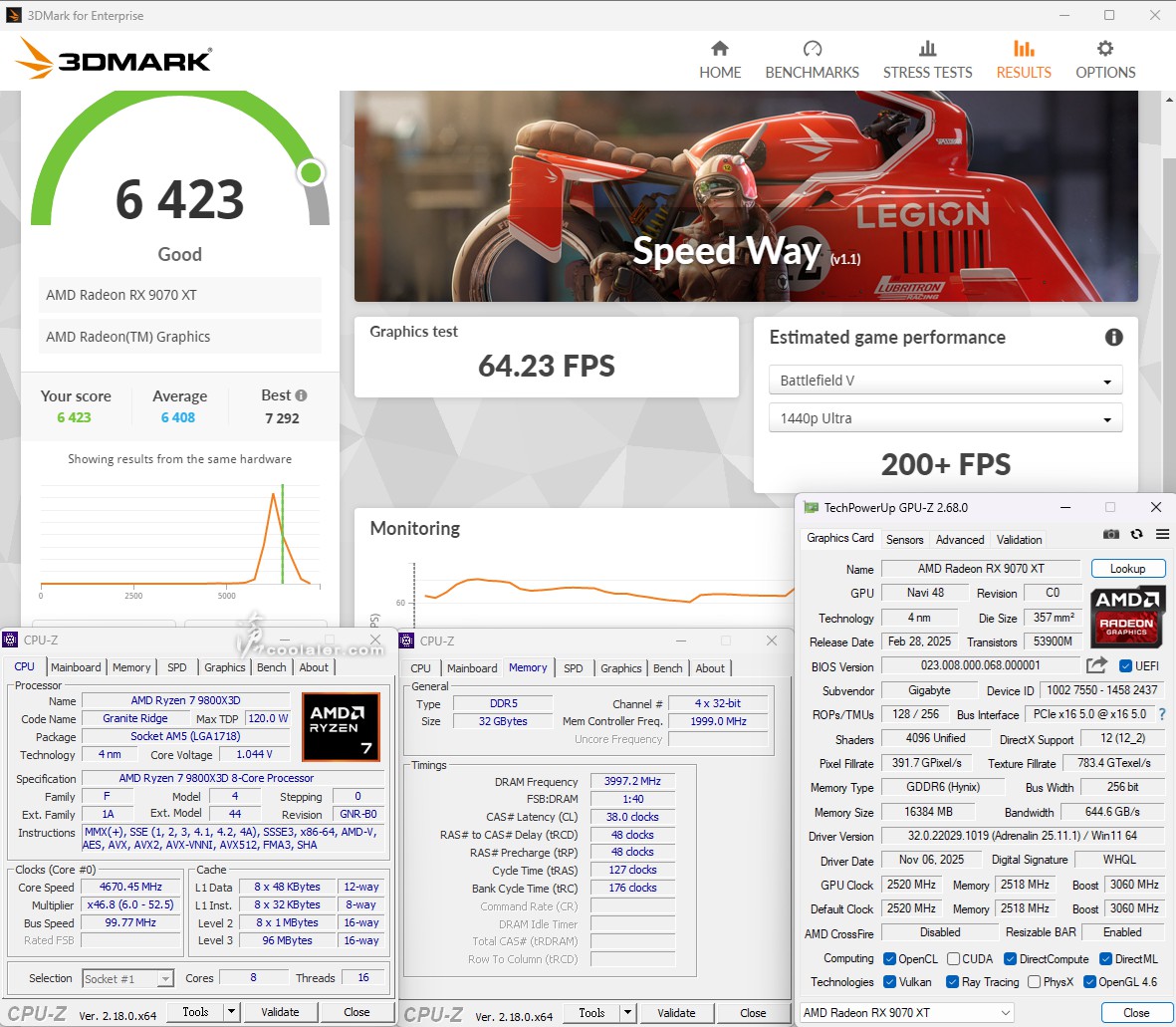Select the Advanced tab in GPU-Z
Viewport: 1176px width, 1027px height.
pos(960,539)
